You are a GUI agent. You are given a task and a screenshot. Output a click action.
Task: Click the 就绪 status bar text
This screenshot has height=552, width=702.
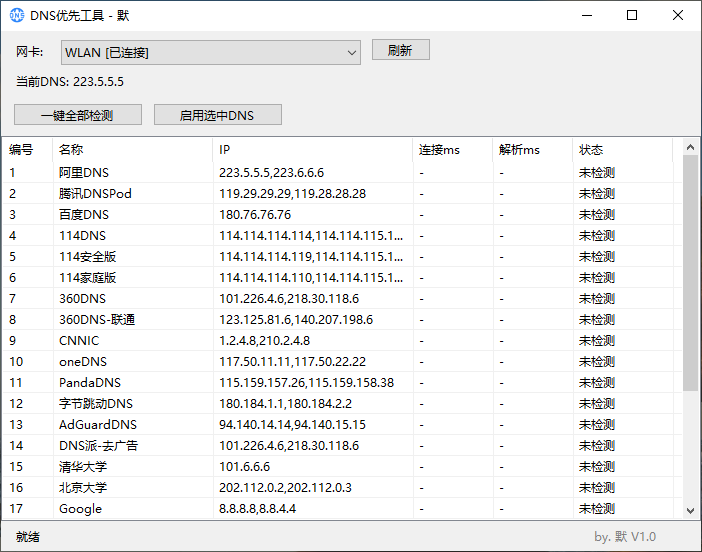(x=28, y=536)
